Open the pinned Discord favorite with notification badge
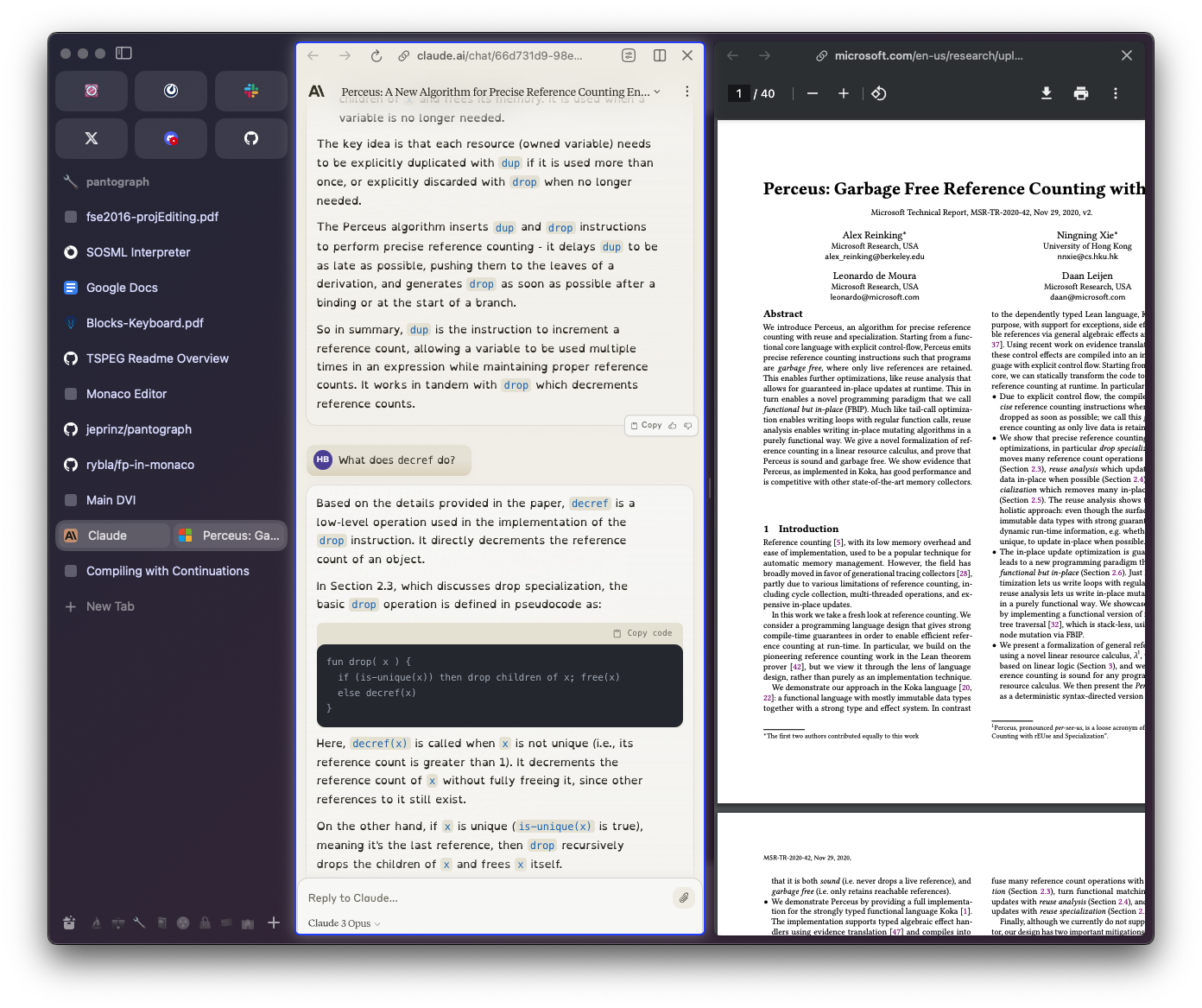The image size is (1202, 1008). [x=171, y=138]
